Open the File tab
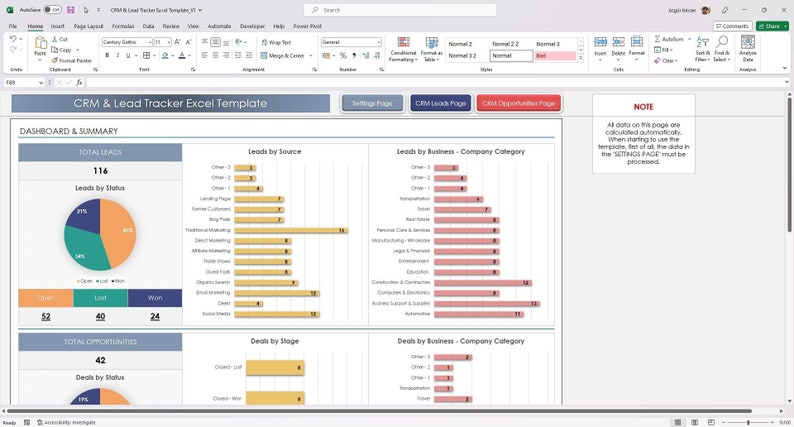 (13, 26)
